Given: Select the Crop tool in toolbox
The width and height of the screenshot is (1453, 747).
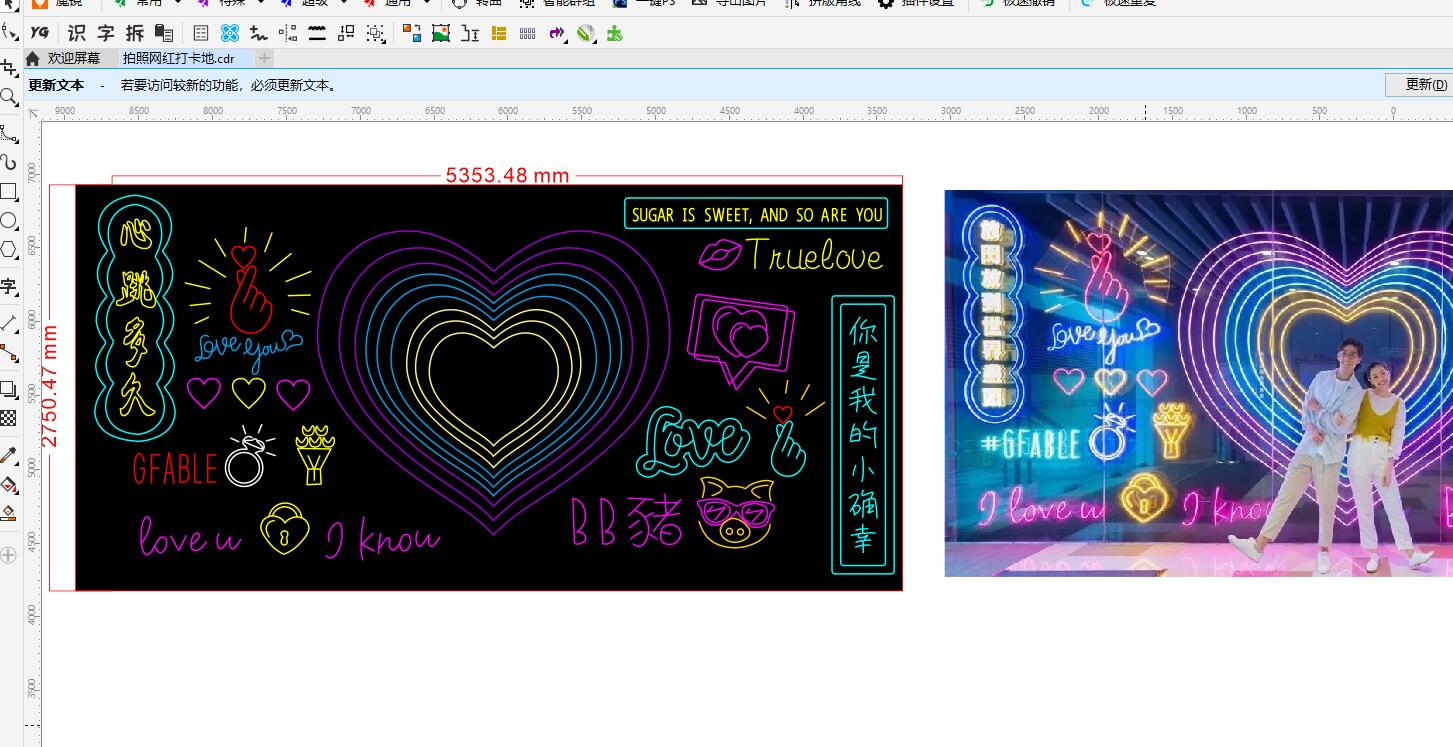Looking at the screenshot, I should tap(8, 68).
